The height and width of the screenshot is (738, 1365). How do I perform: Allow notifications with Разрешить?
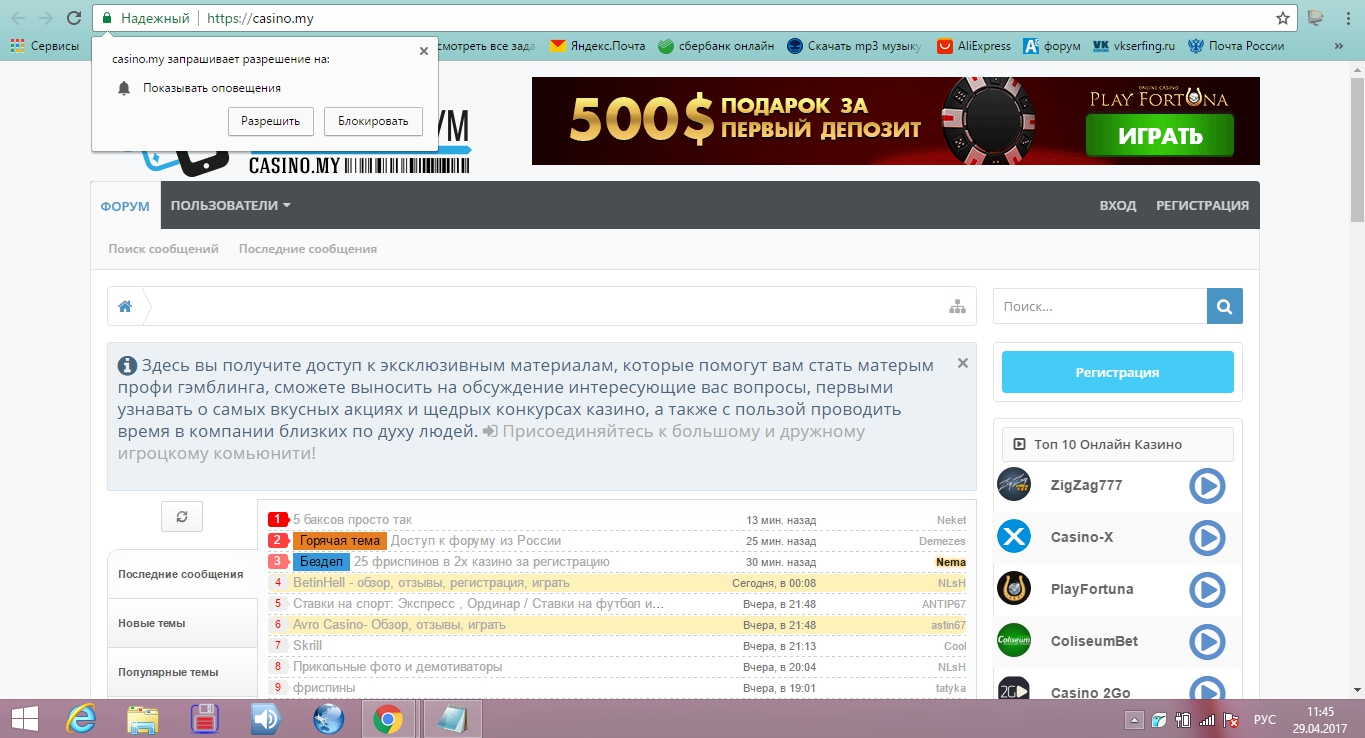tap(271, 121)
